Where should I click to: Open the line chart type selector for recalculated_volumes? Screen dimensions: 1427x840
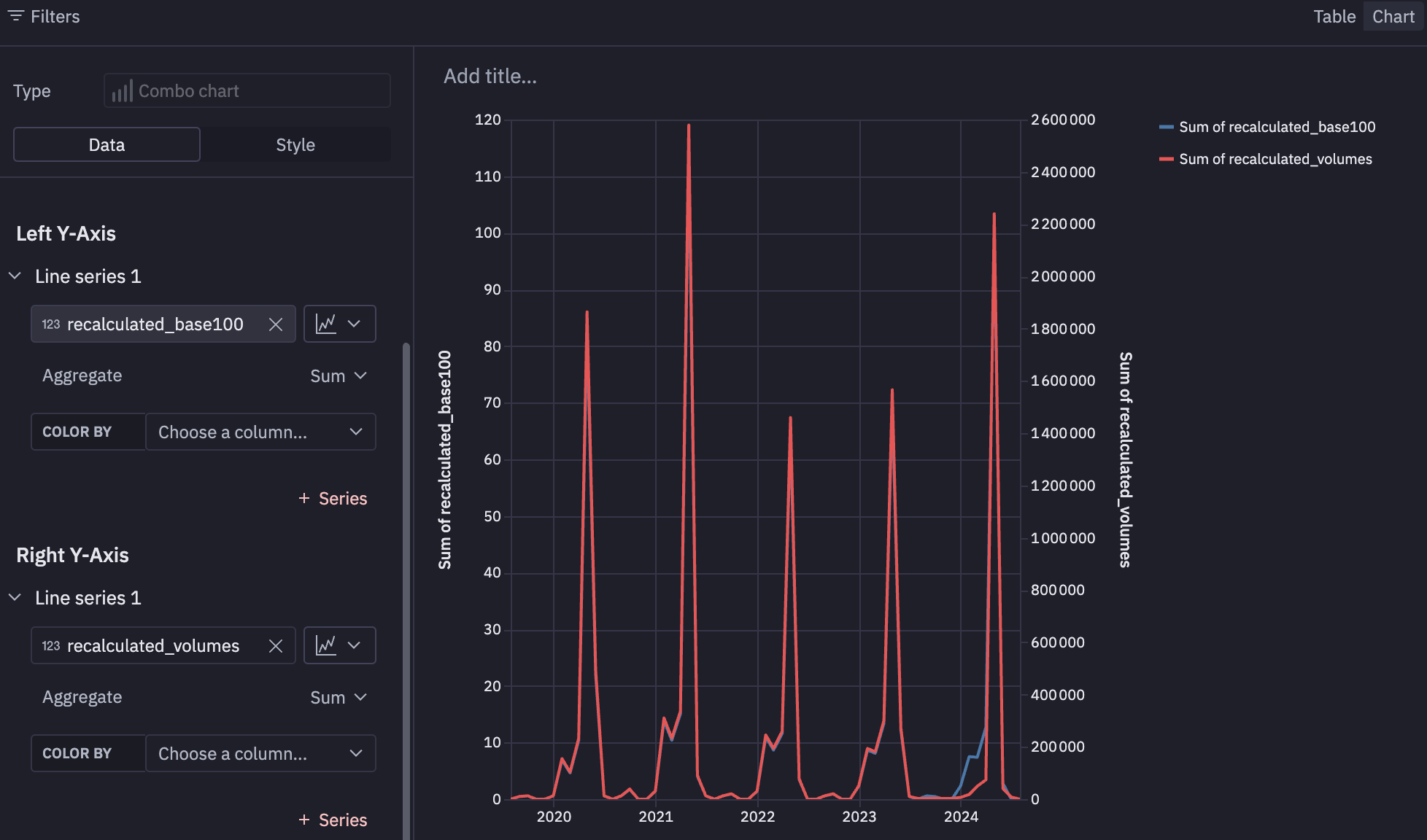tap(339, 645)
